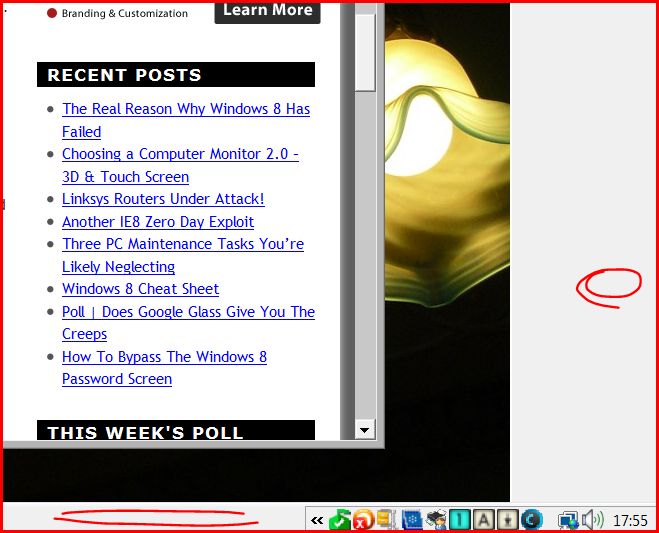Open the yellow file cabinet tray icon
The height and width of the screenshot is (533, 659).
point(386,520)
